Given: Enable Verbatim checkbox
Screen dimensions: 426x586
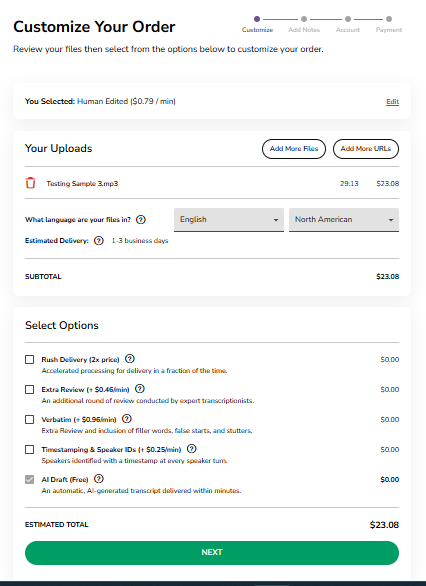Looking at the screenshot, I should point(30,419).
